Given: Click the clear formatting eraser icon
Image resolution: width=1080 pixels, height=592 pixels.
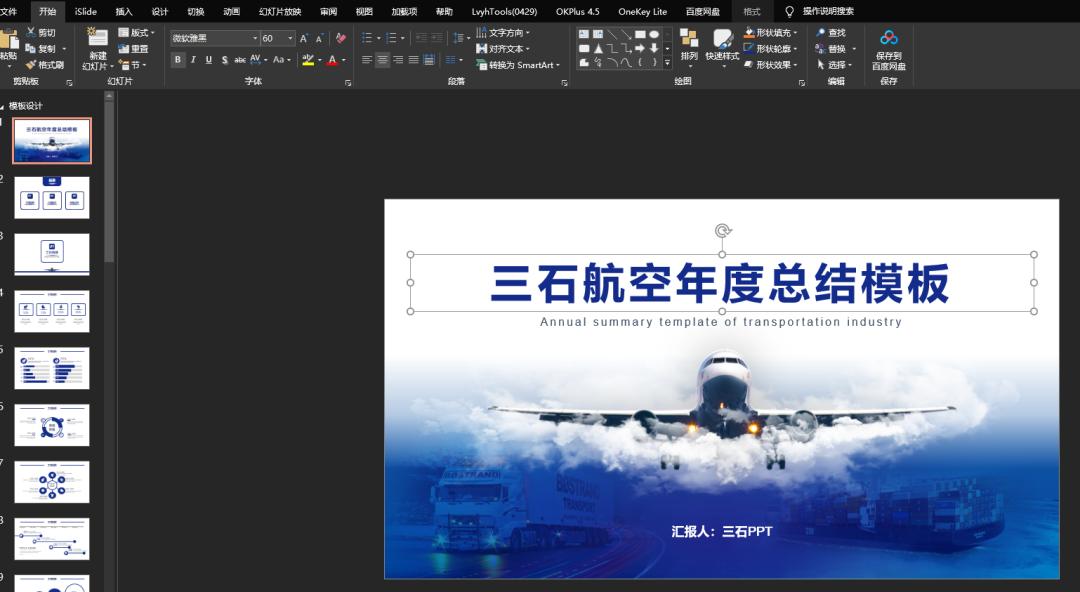Looking at the screenshot, I should pos(341,37).
